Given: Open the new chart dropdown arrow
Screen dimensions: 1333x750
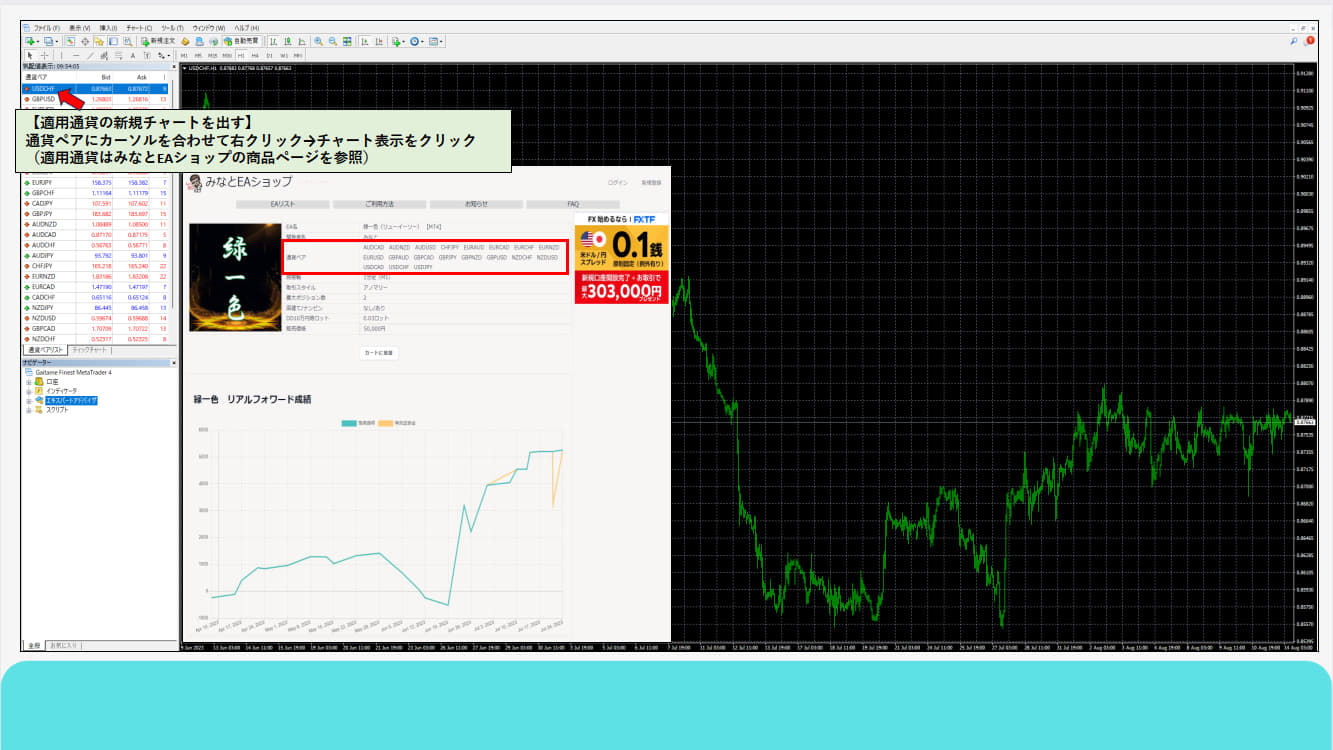Looking at the screenshot, I should [39, 41].
